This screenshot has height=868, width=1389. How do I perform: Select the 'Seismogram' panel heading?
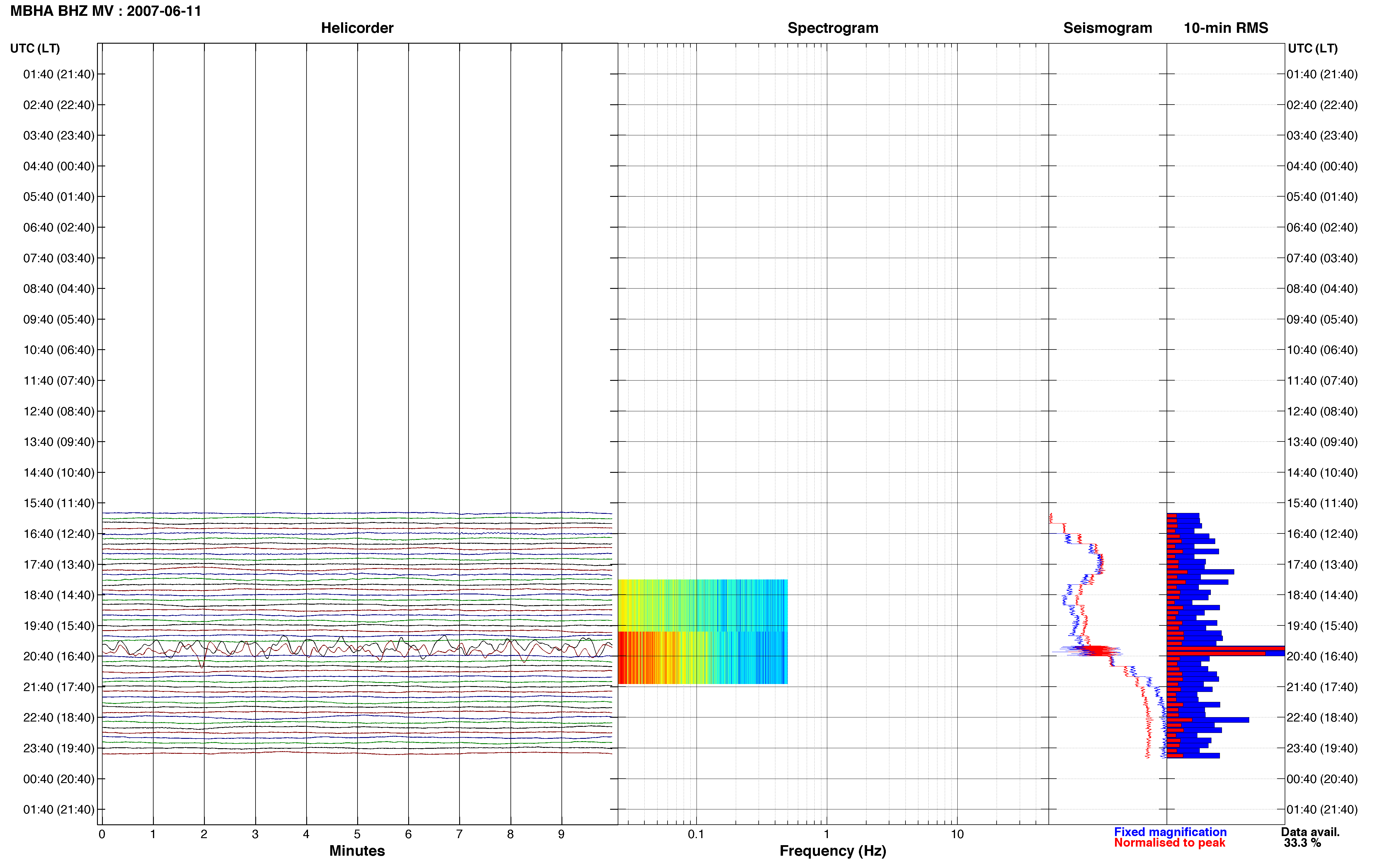[x=1107, y=28]
